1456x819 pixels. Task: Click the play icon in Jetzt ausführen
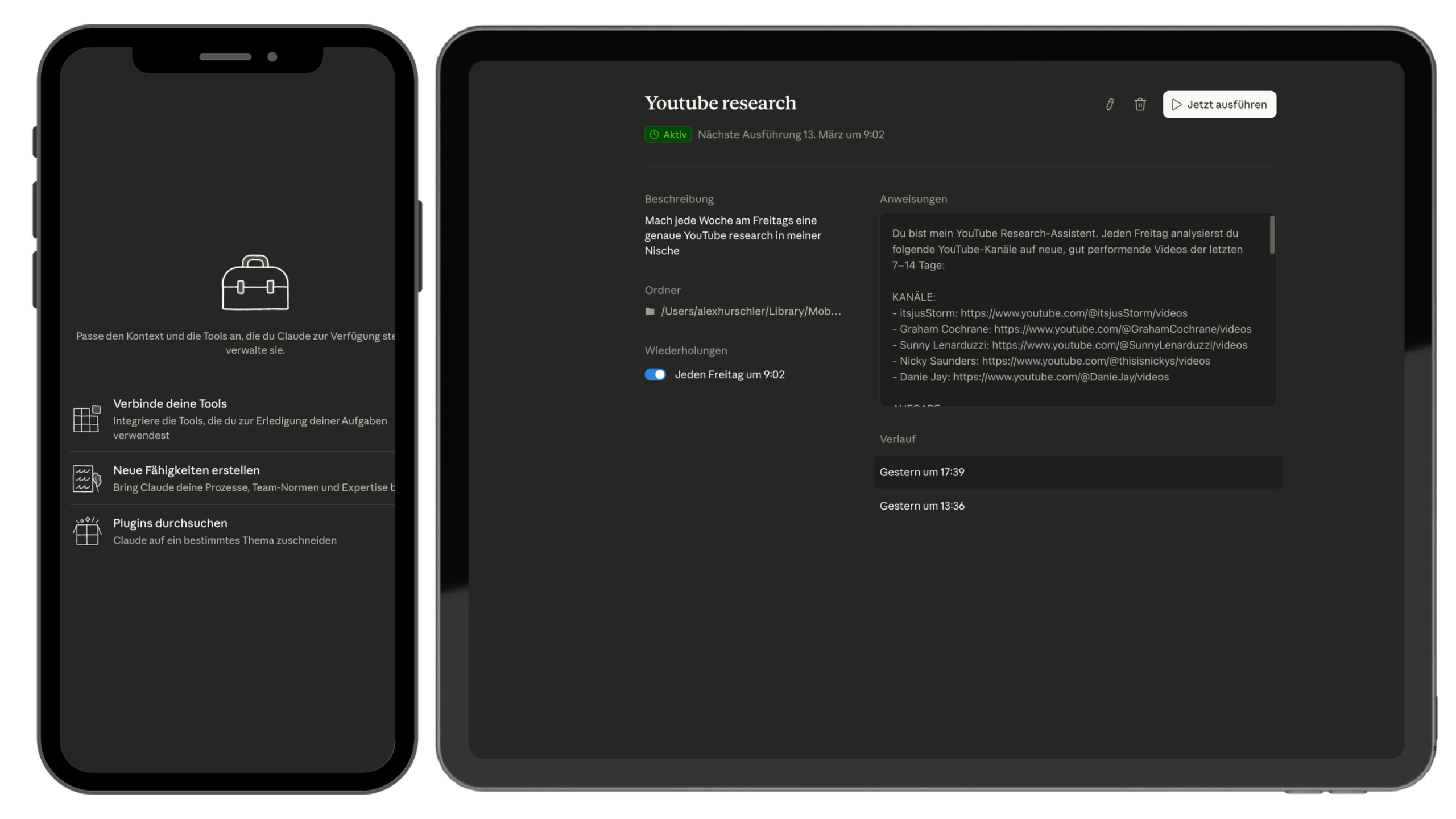coord(1177,105)
